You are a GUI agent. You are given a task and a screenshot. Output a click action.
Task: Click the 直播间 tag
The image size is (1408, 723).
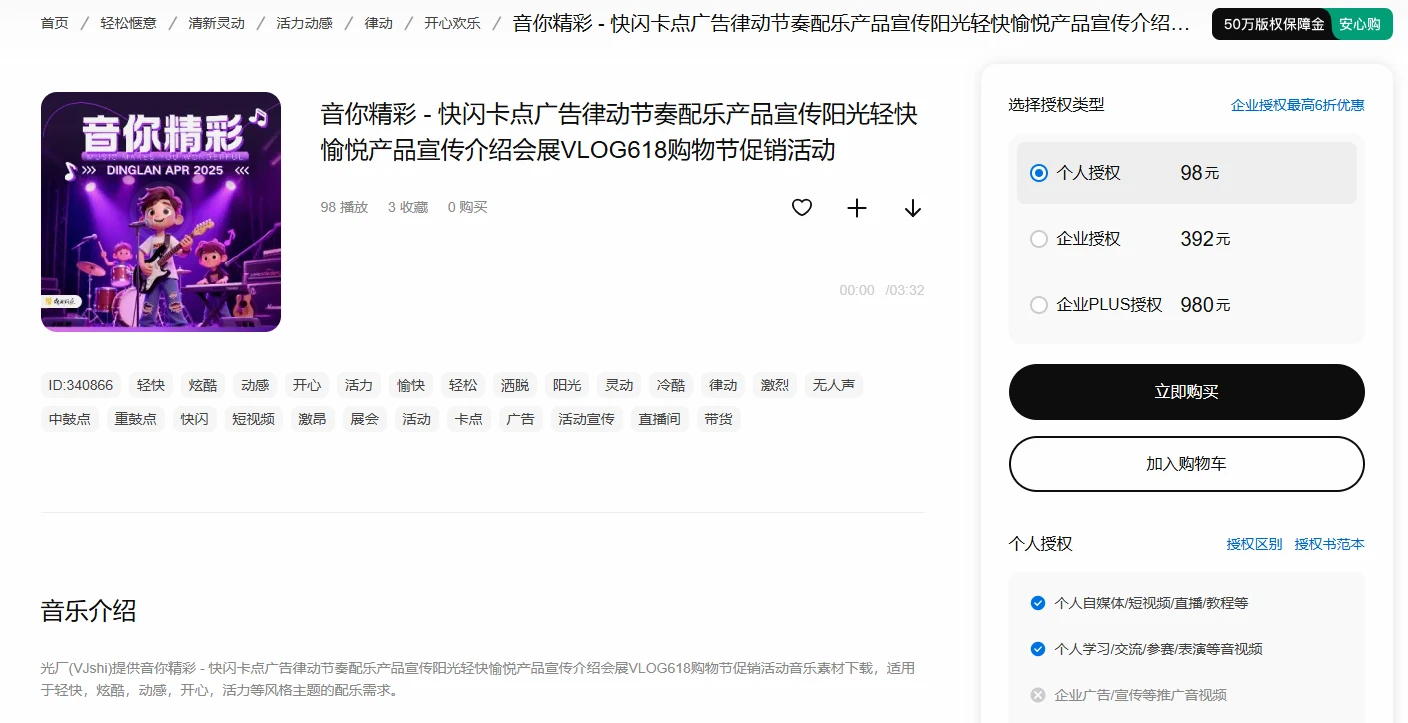click(660, 419)
